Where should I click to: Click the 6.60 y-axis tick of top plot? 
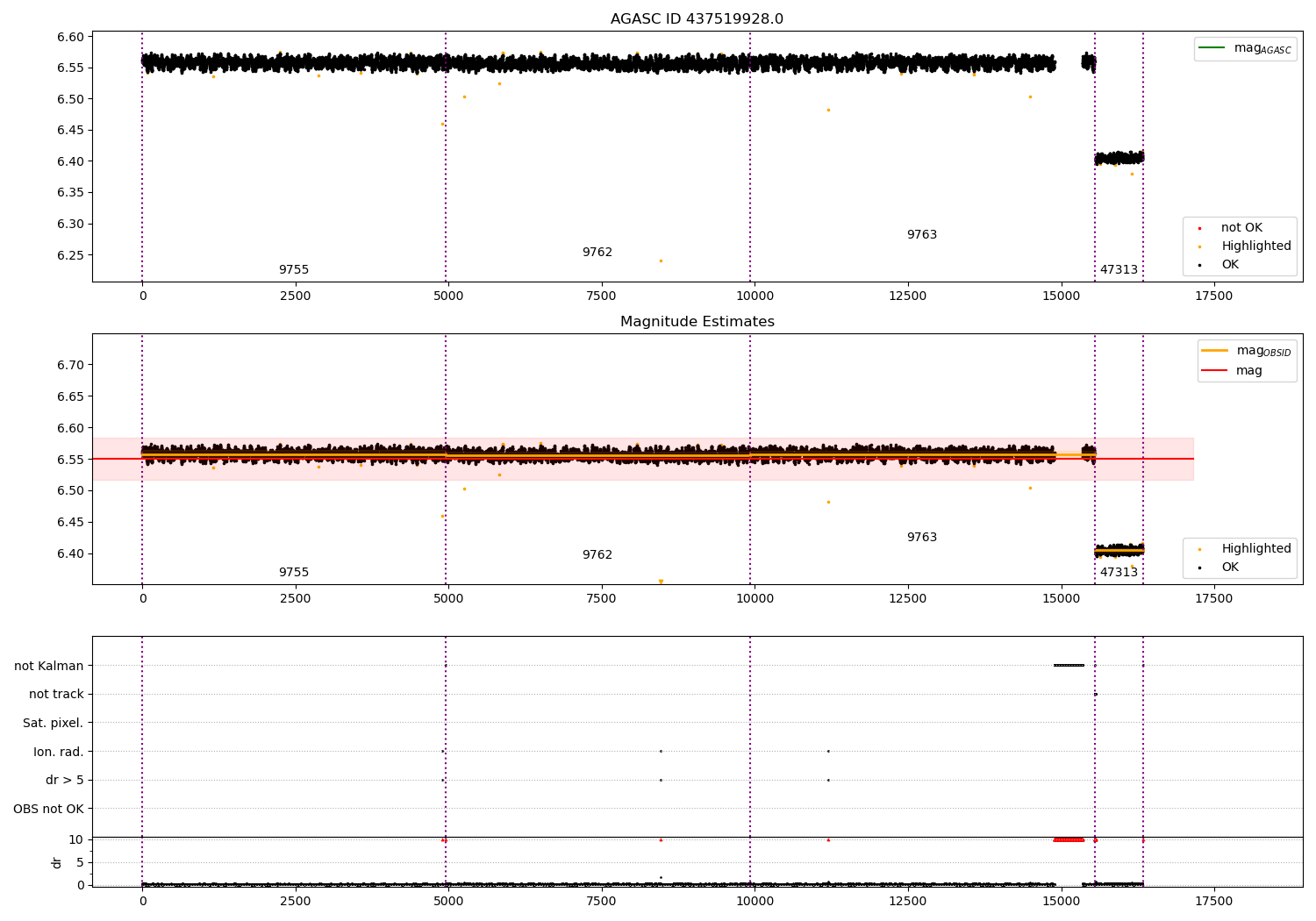(71, 37)
